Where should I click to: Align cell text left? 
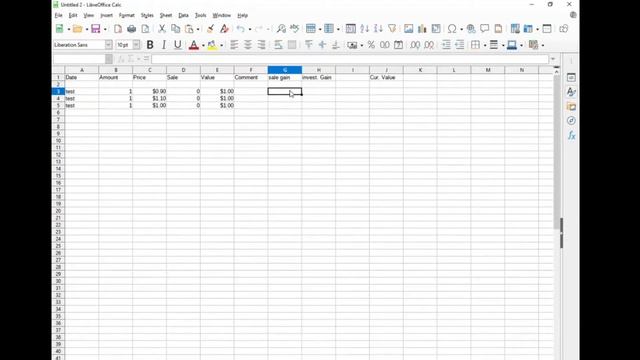click(x=234, y=45)
